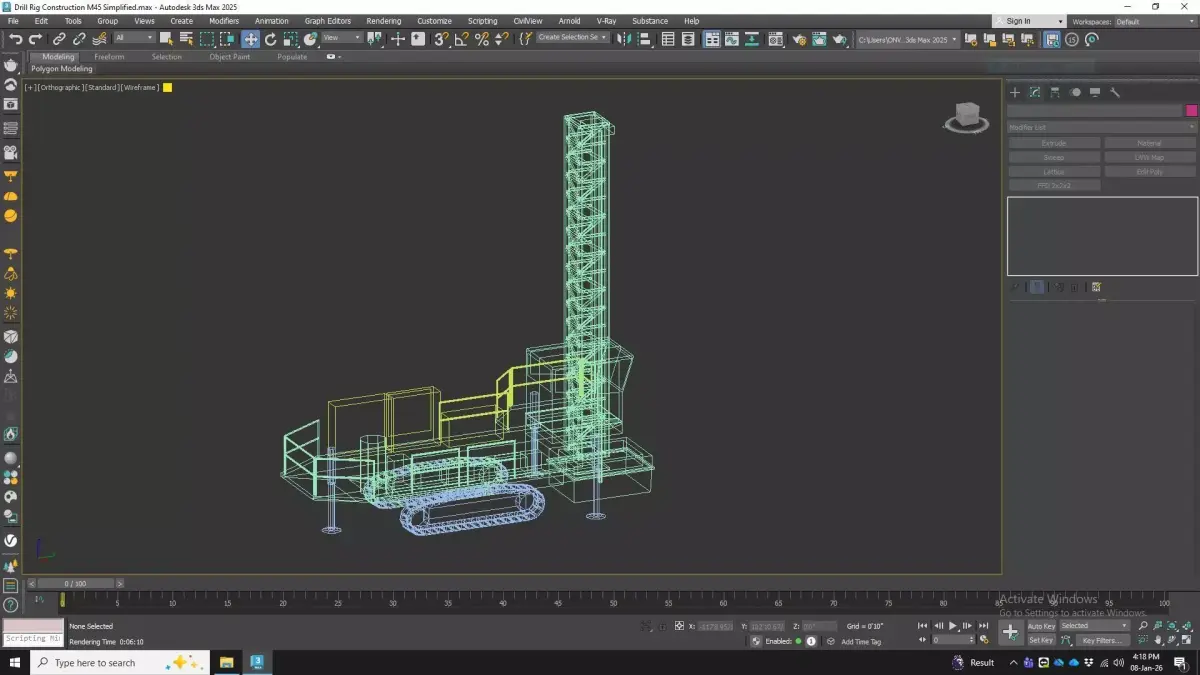Choose the Rectangular Selection Region icon
This screenshot has height=675, width=1200.
coord(207,39)
